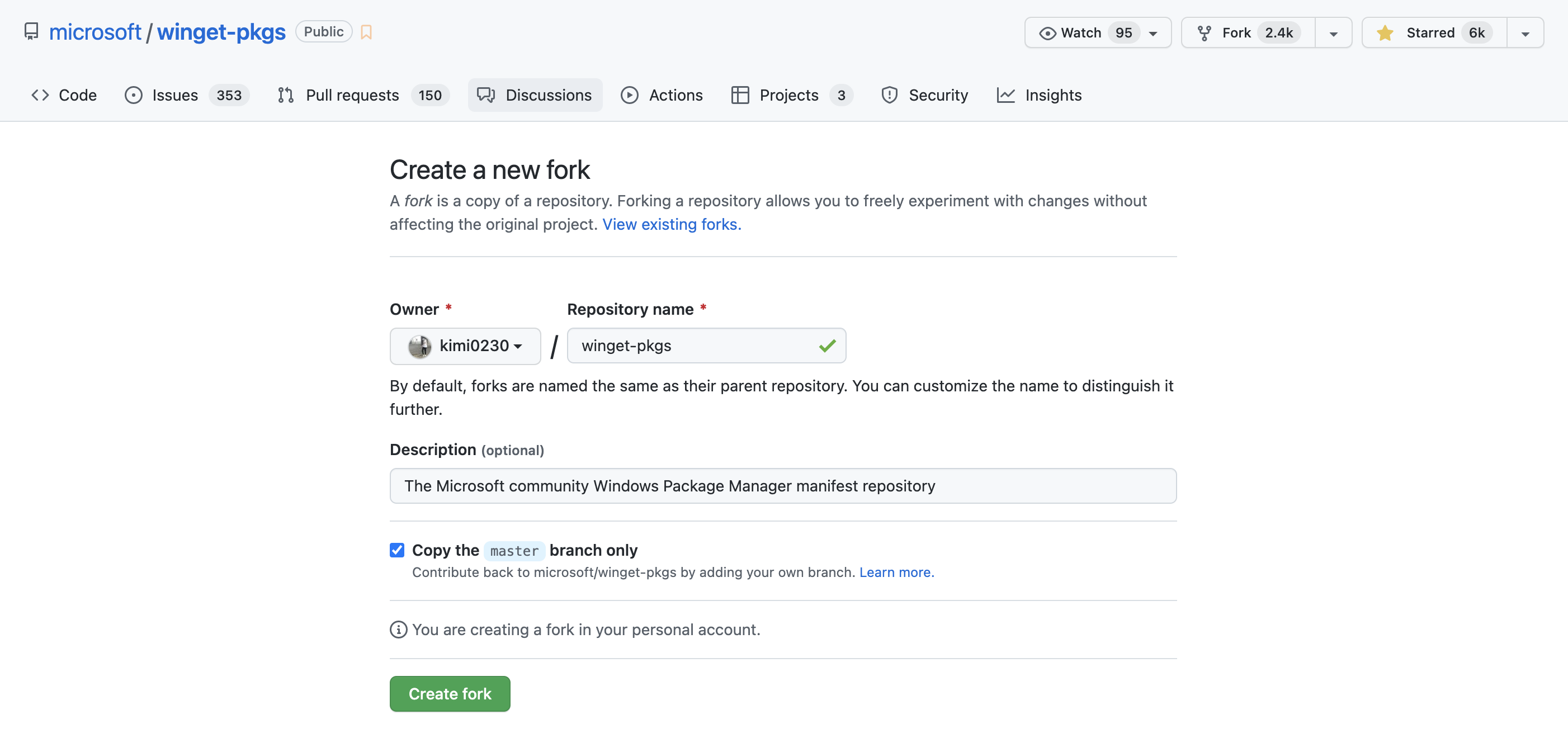Viewport: 1568px width, 738px height.
Task: Click the bookmark icon beside Public badge
Action: click(366, 32)
